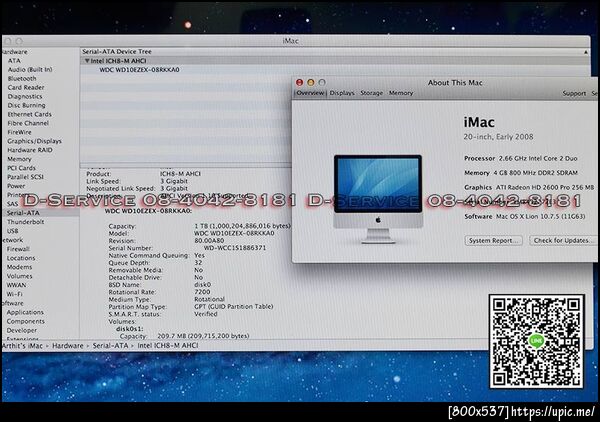This screenshot has width=600, height=422.
Task: Close the About This Mac window
Action: tap(300, 82)
